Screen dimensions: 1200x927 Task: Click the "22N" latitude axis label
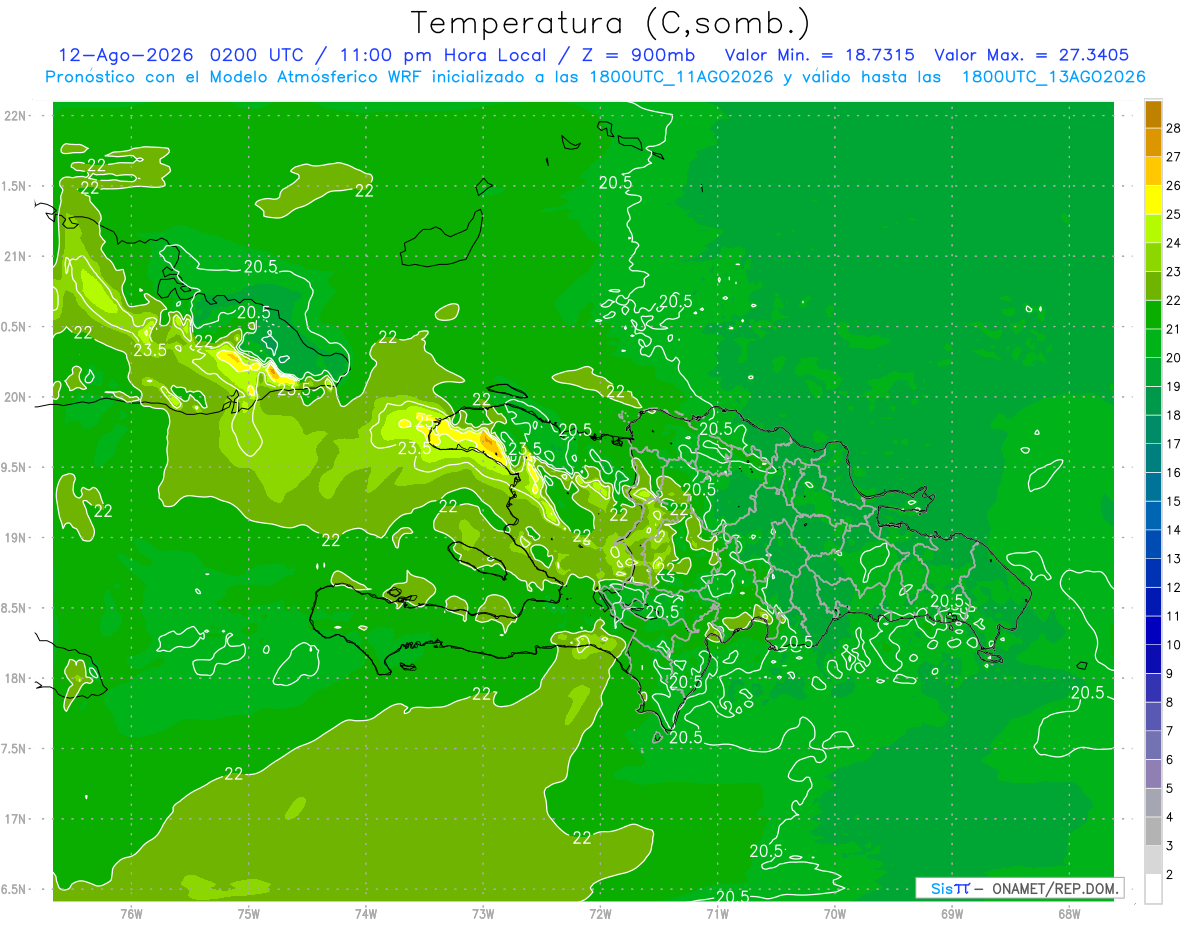point(17,116)
